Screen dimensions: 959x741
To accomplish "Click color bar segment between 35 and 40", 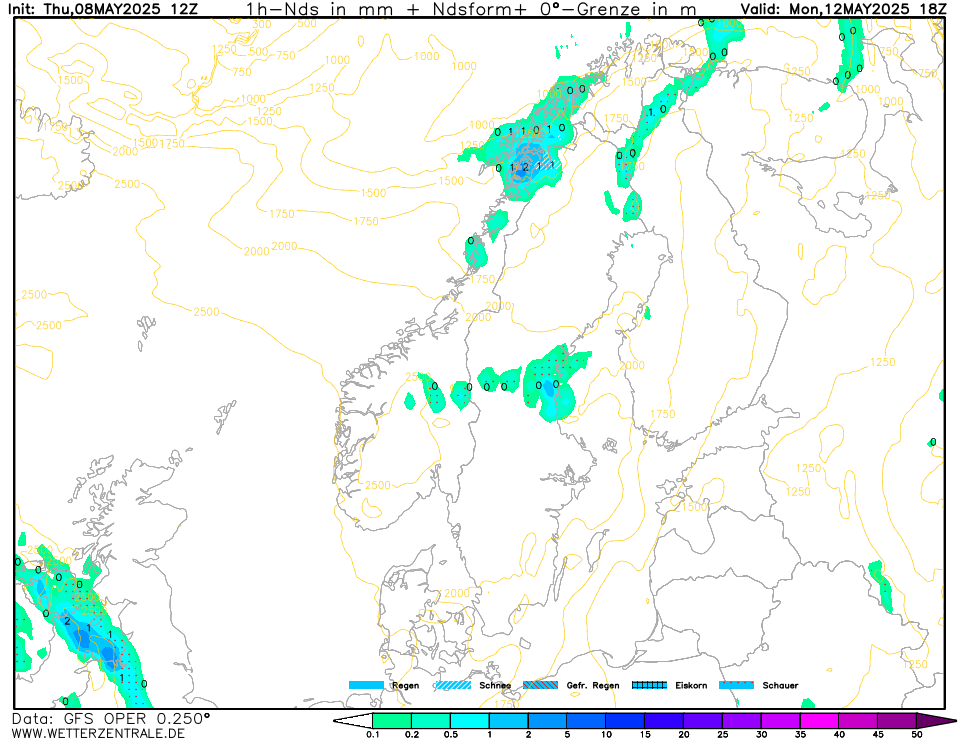I will (820, 721).
